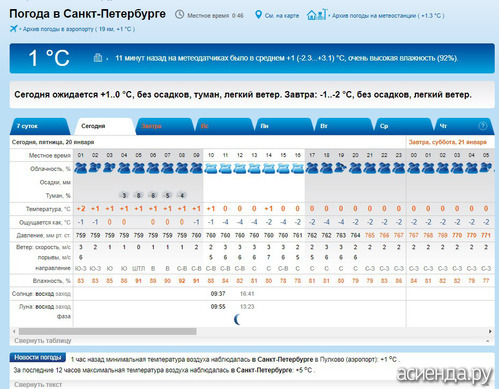Click the crescent moon phase icon
Image resolution: width=499 pixels, height=389 pixels.
tap(237, 319)
